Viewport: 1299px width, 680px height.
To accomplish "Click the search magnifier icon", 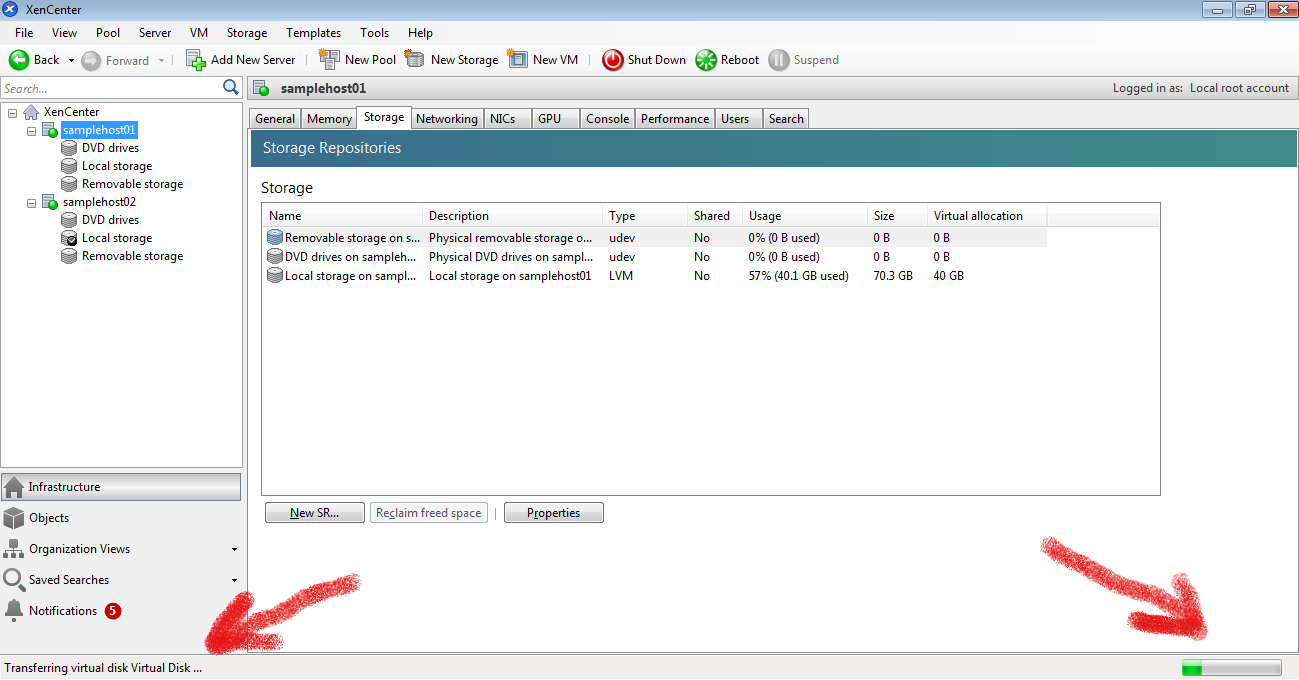I will coord(231,88).
